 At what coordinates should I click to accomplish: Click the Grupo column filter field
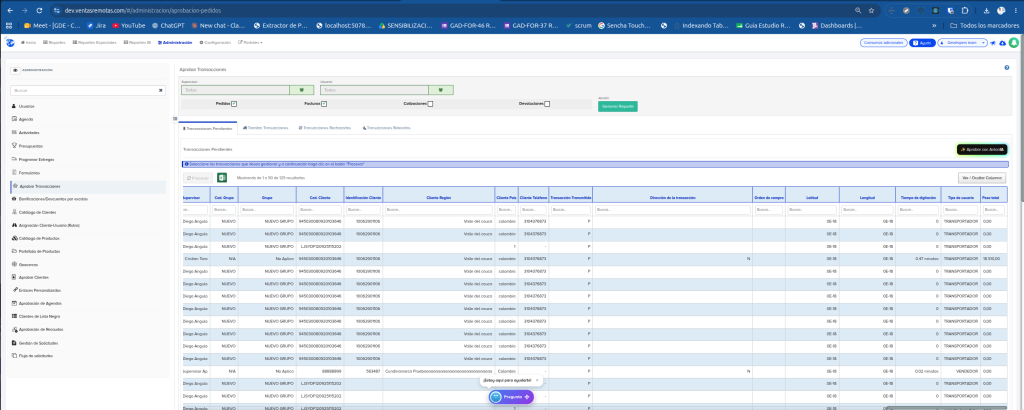click(268, 210)
